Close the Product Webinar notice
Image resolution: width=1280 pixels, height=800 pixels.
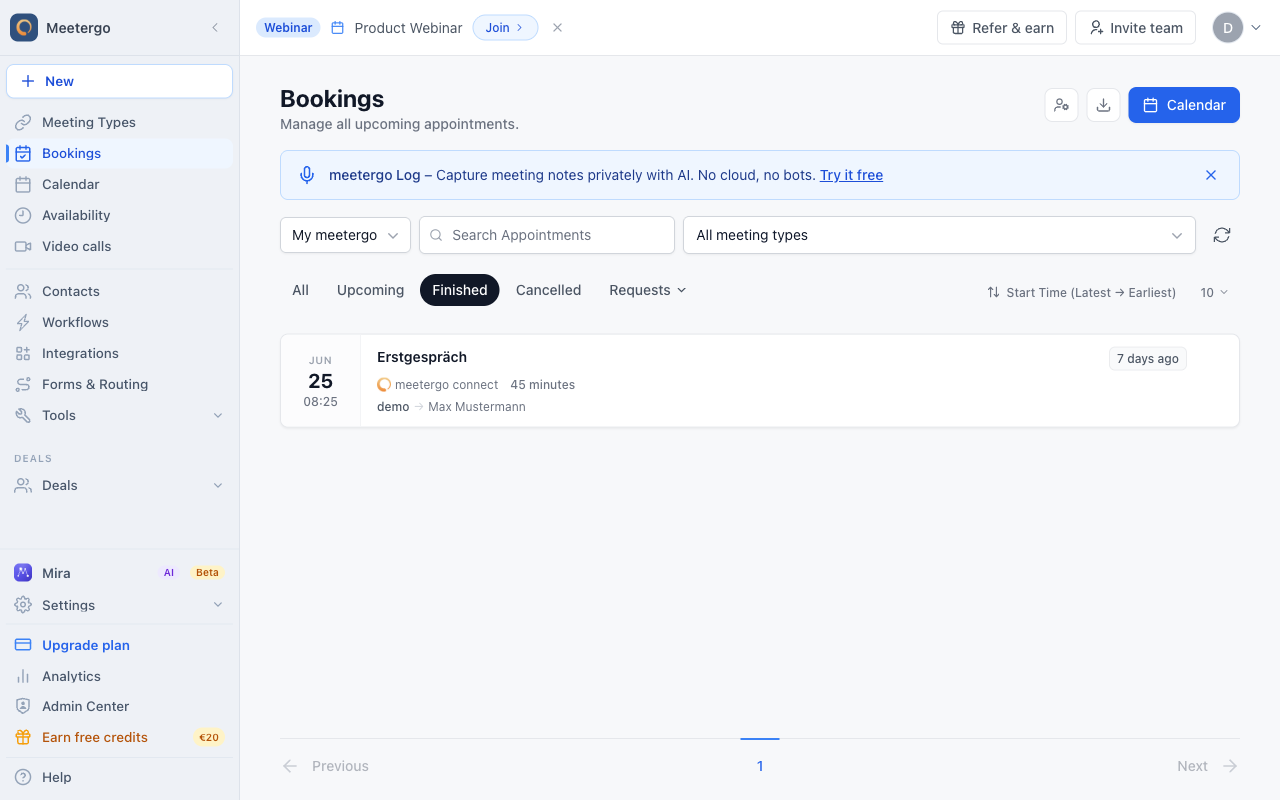pyautogui.click(x=557, y=28)
